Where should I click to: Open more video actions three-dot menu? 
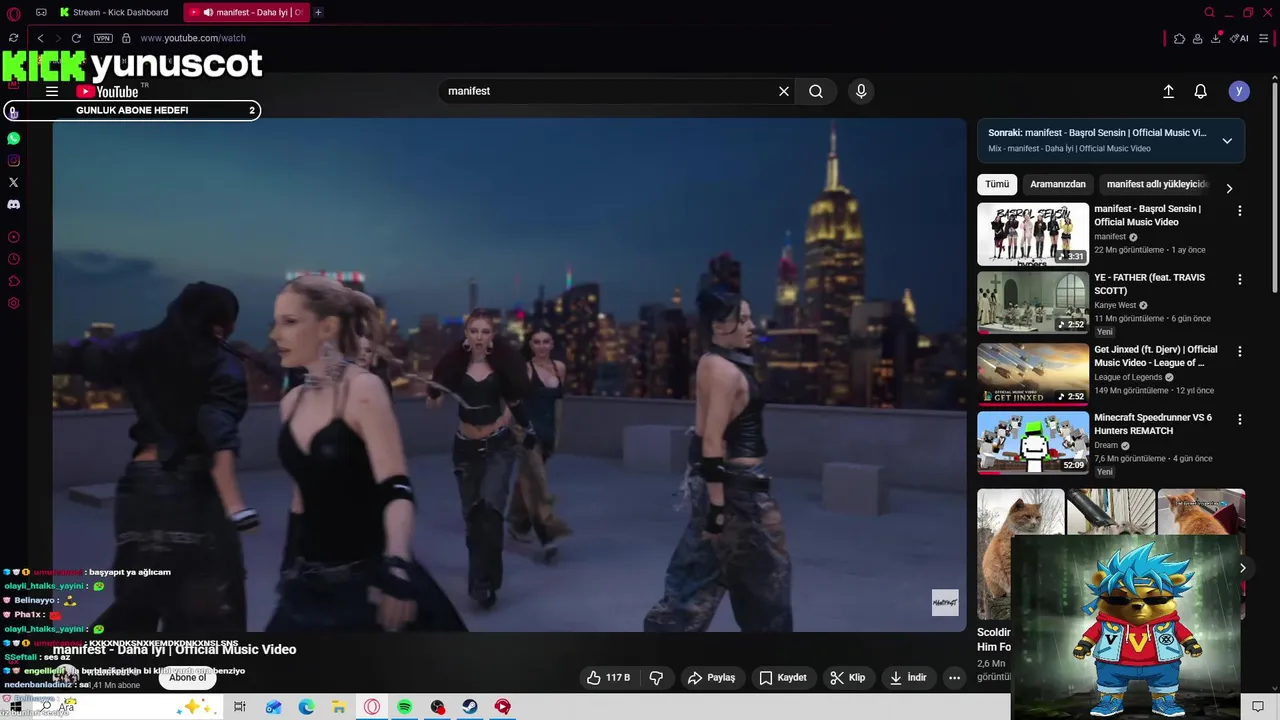[955, 678]
